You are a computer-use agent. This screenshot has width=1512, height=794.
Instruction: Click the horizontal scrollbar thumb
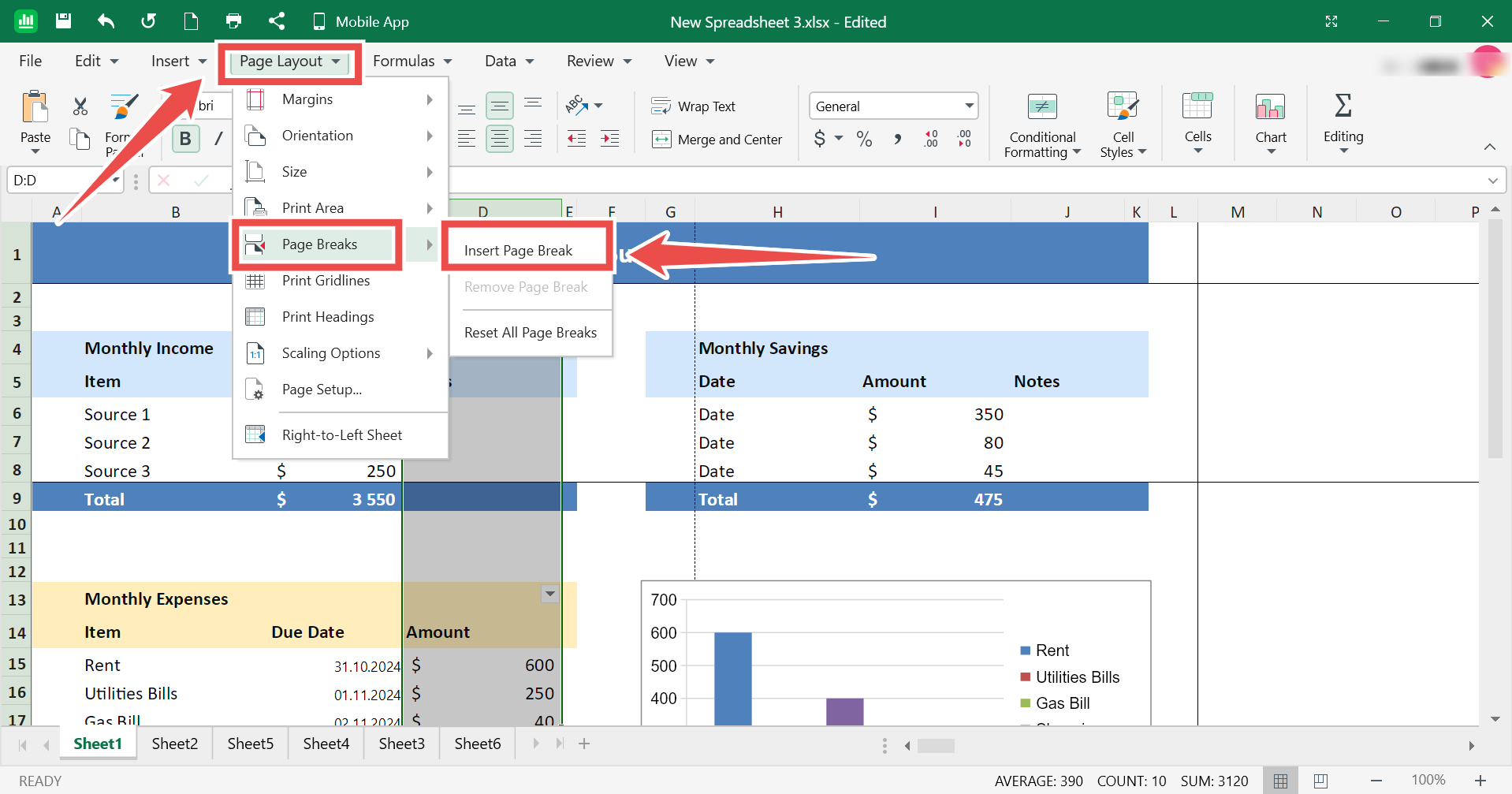(937, 746)
